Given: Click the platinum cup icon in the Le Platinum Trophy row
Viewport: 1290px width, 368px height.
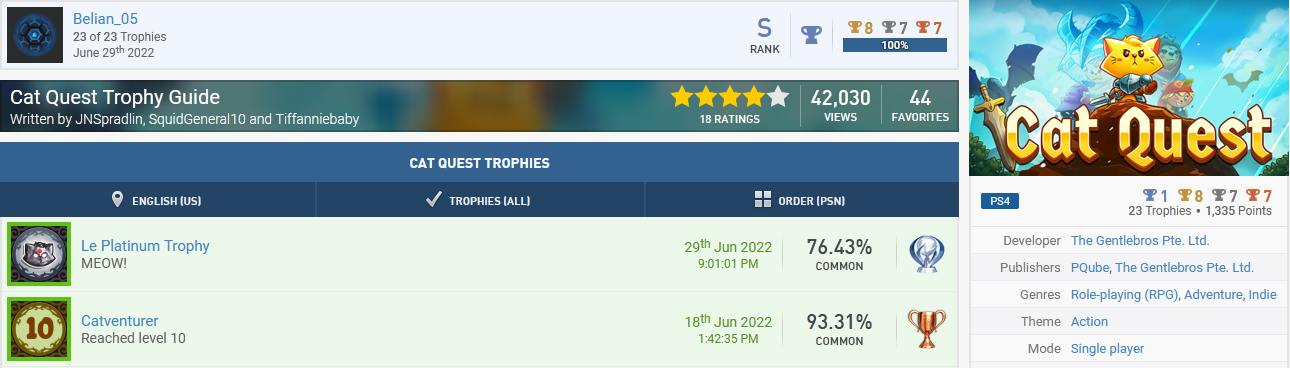Looking at the screenshot, I should [x=927, y=255].
